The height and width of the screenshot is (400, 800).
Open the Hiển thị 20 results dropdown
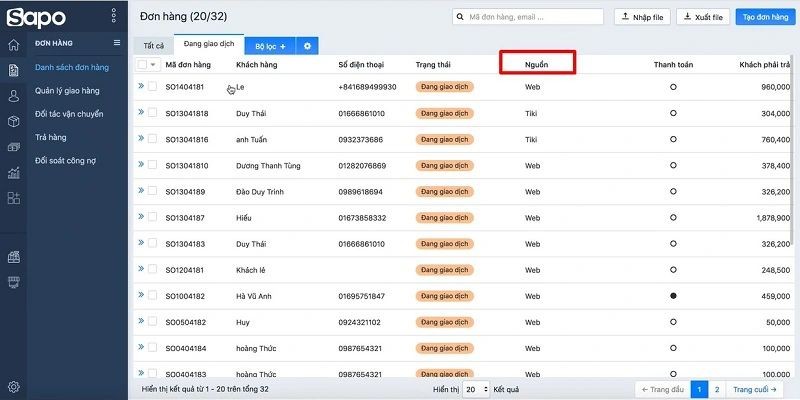pyautogui.click(x=478, y=388)
